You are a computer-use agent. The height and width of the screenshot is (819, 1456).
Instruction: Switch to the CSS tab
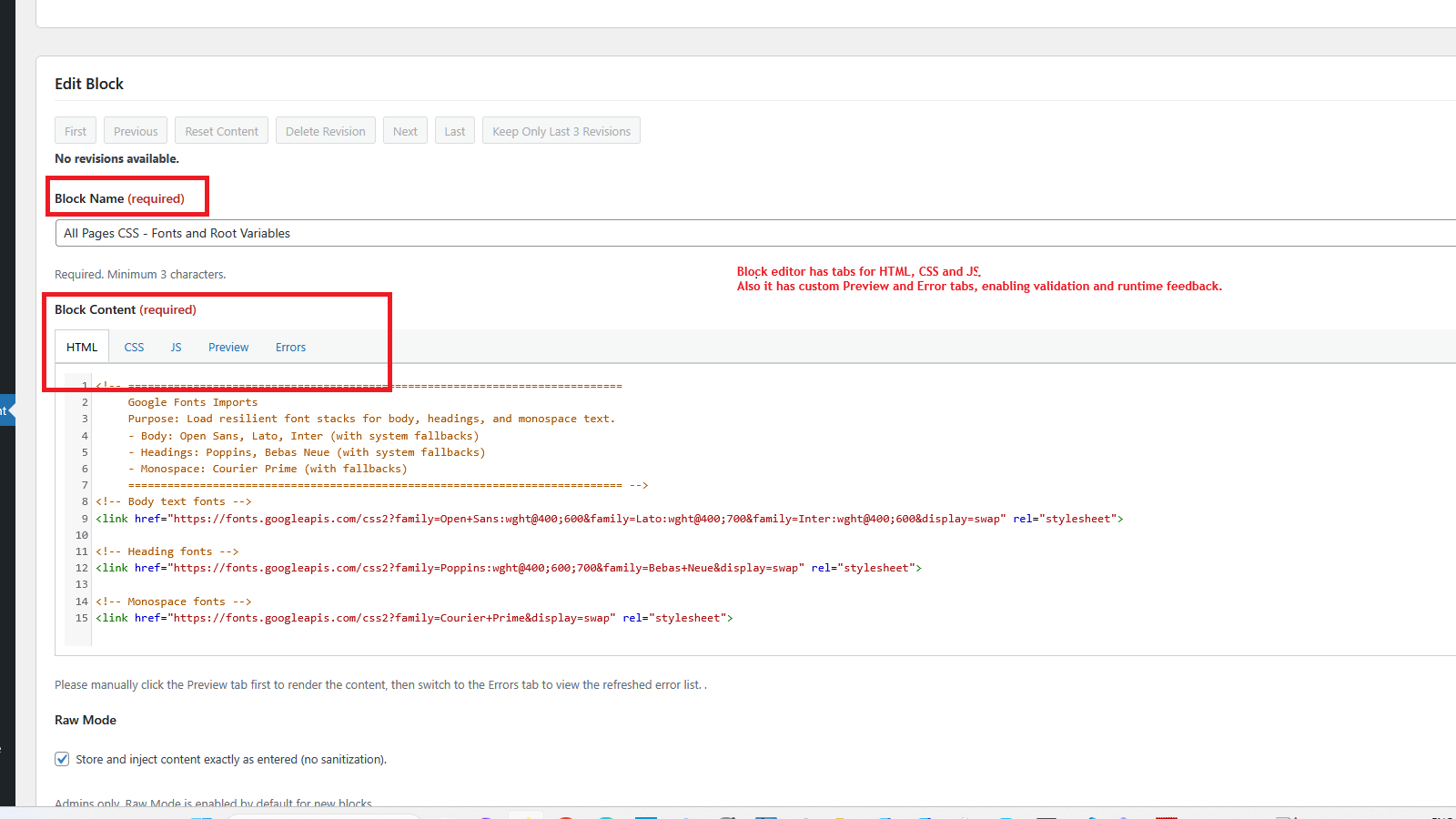coord(134,347)
